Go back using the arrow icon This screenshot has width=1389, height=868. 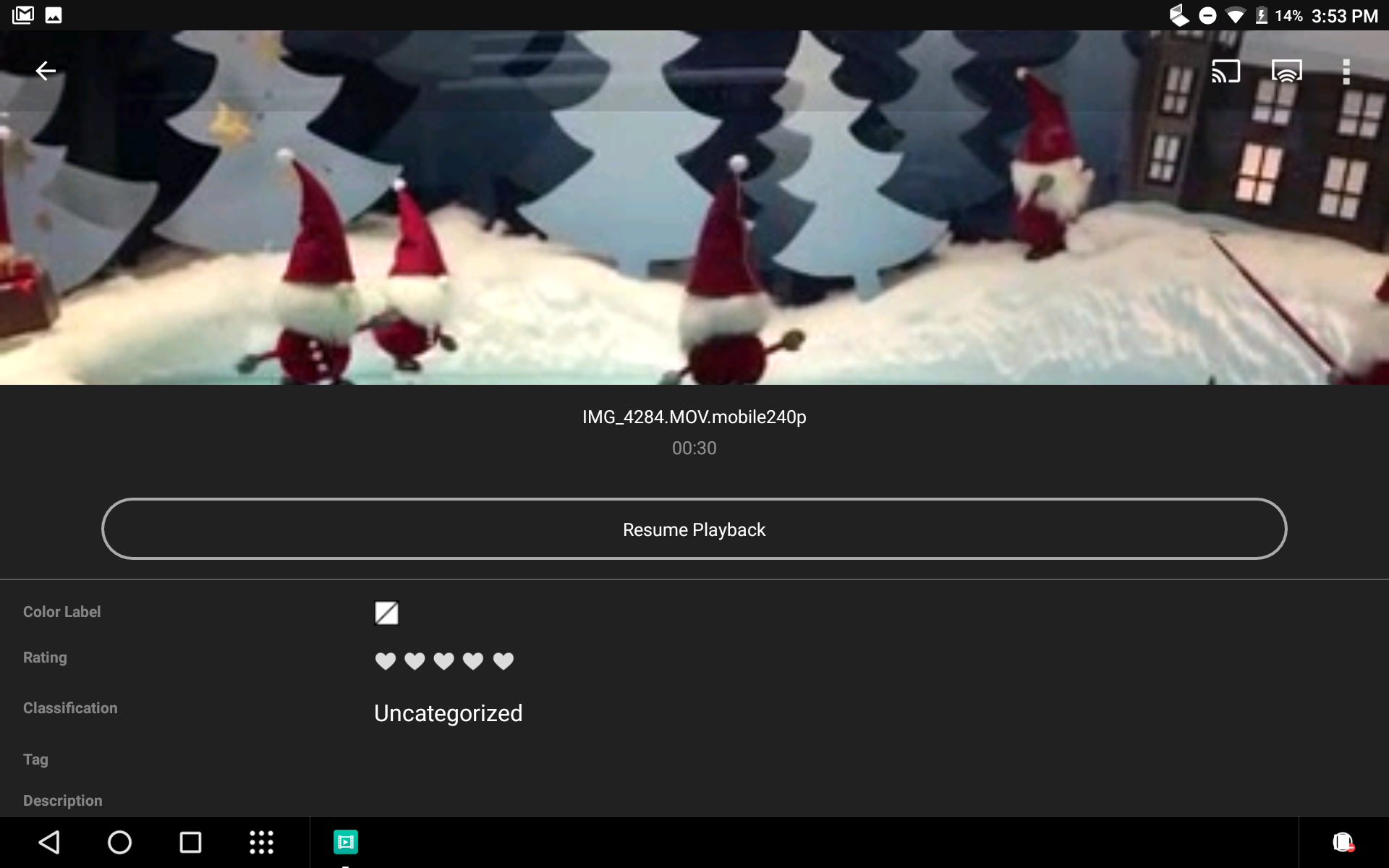[x=46, y=71]
